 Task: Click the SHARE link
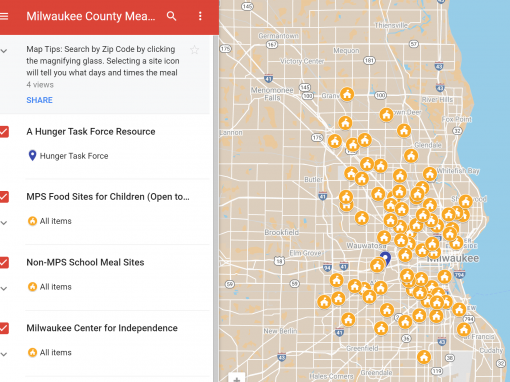click(x=39, y=100)
